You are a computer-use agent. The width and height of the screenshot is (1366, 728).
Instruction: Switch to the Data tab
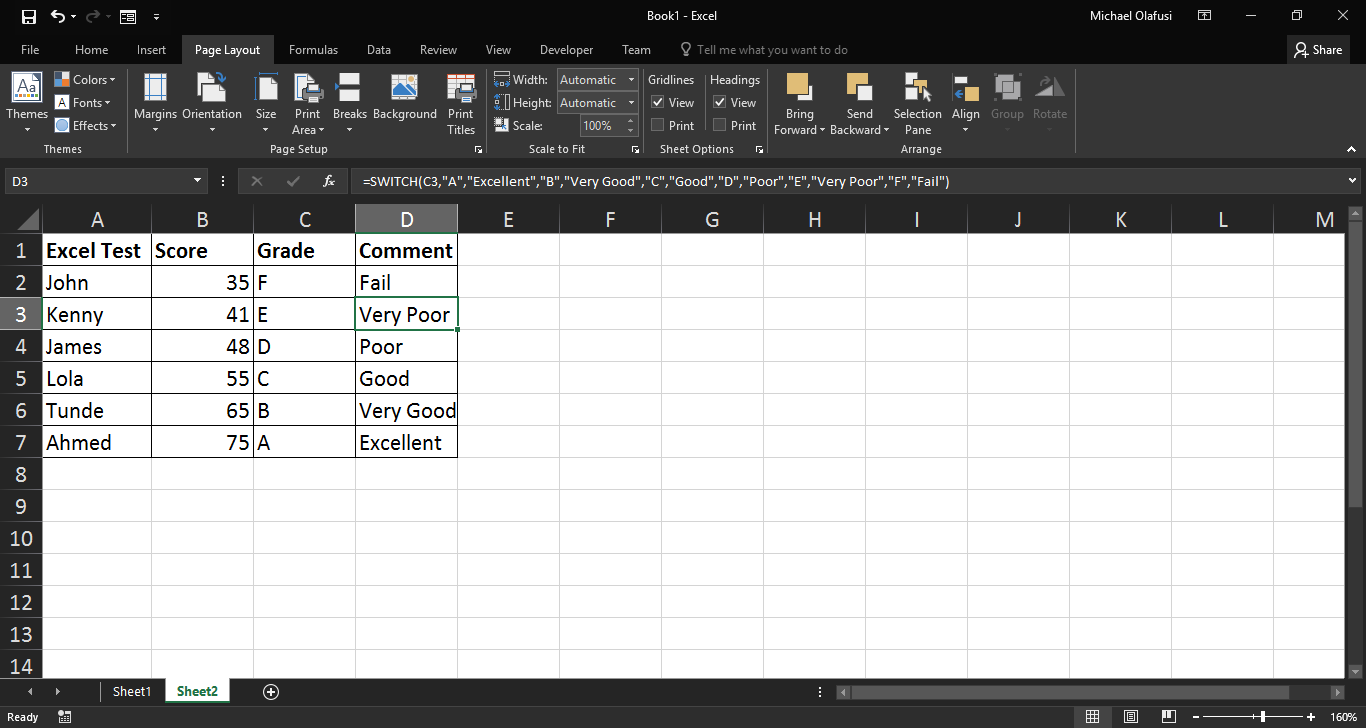coord(379,49)
